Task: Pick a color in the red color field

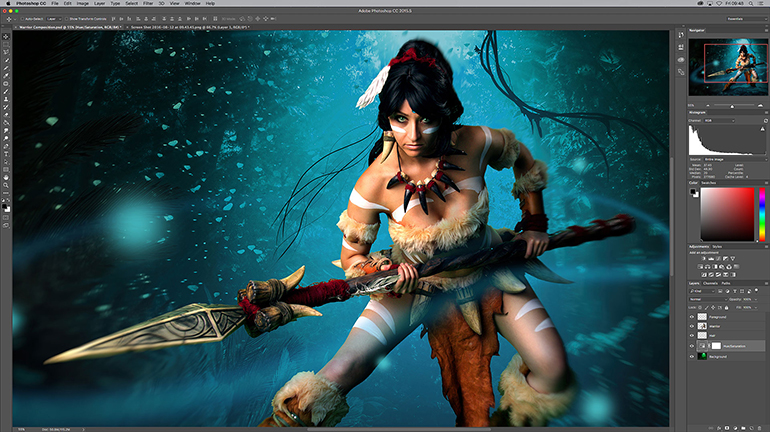Action: click(x=727, y=215)
